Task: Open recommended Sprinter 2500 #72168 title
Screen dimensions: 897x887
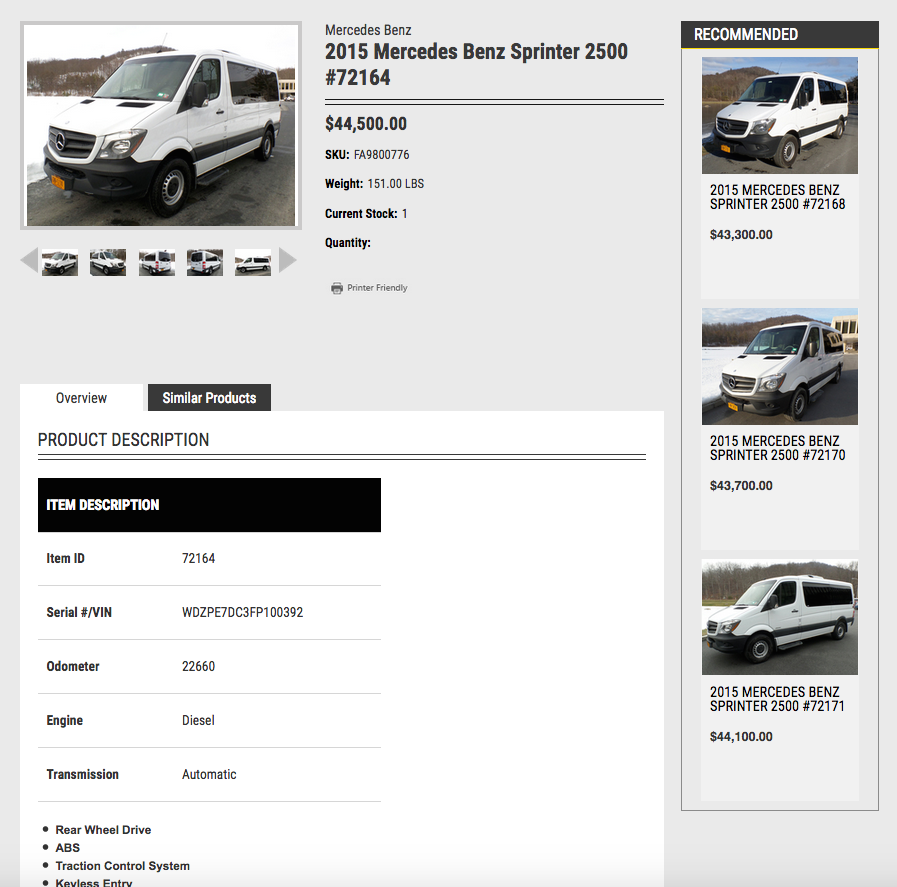Action: click(777, 197)
